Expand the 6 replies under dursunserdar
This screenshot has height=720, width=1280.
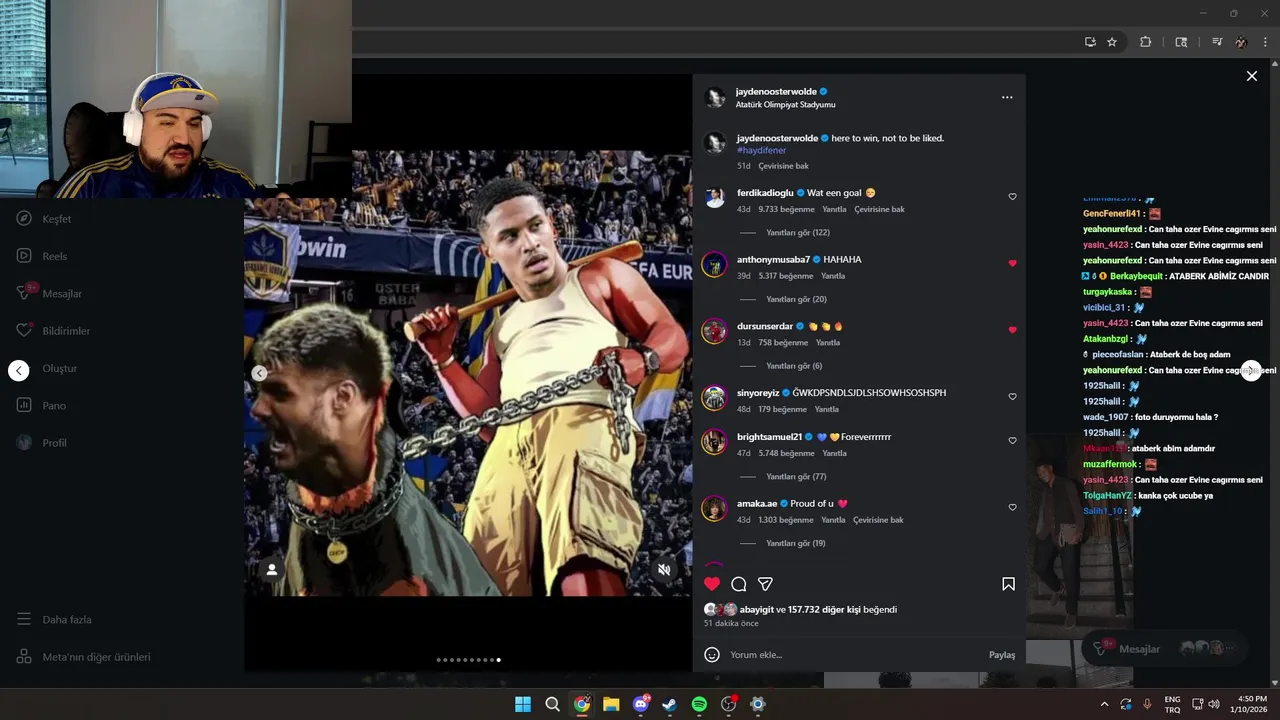click(794, 366)
